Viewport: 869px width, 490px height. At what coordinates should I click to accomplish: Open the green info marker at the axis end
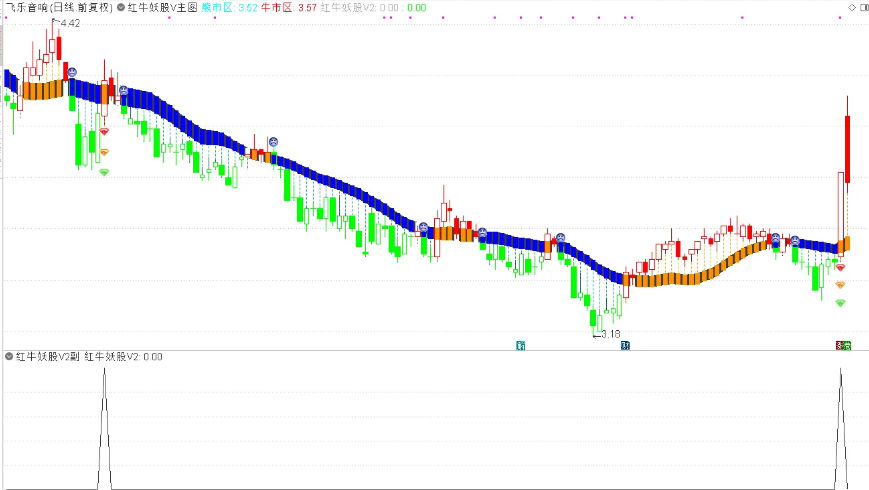coord(847,346)
